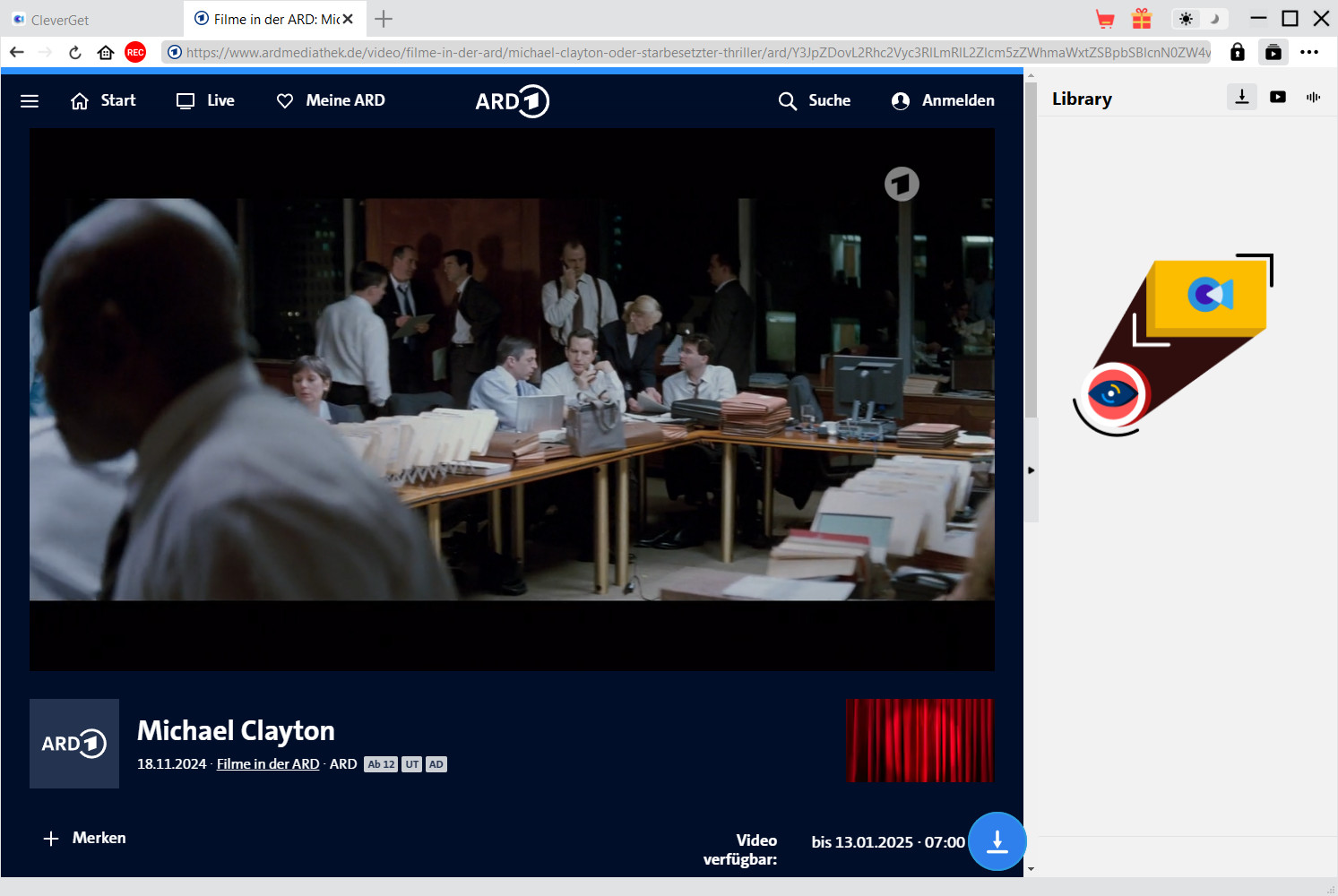Show downloaded videos in Library
Screen dimensions: 1338x896
[1278, 97]
